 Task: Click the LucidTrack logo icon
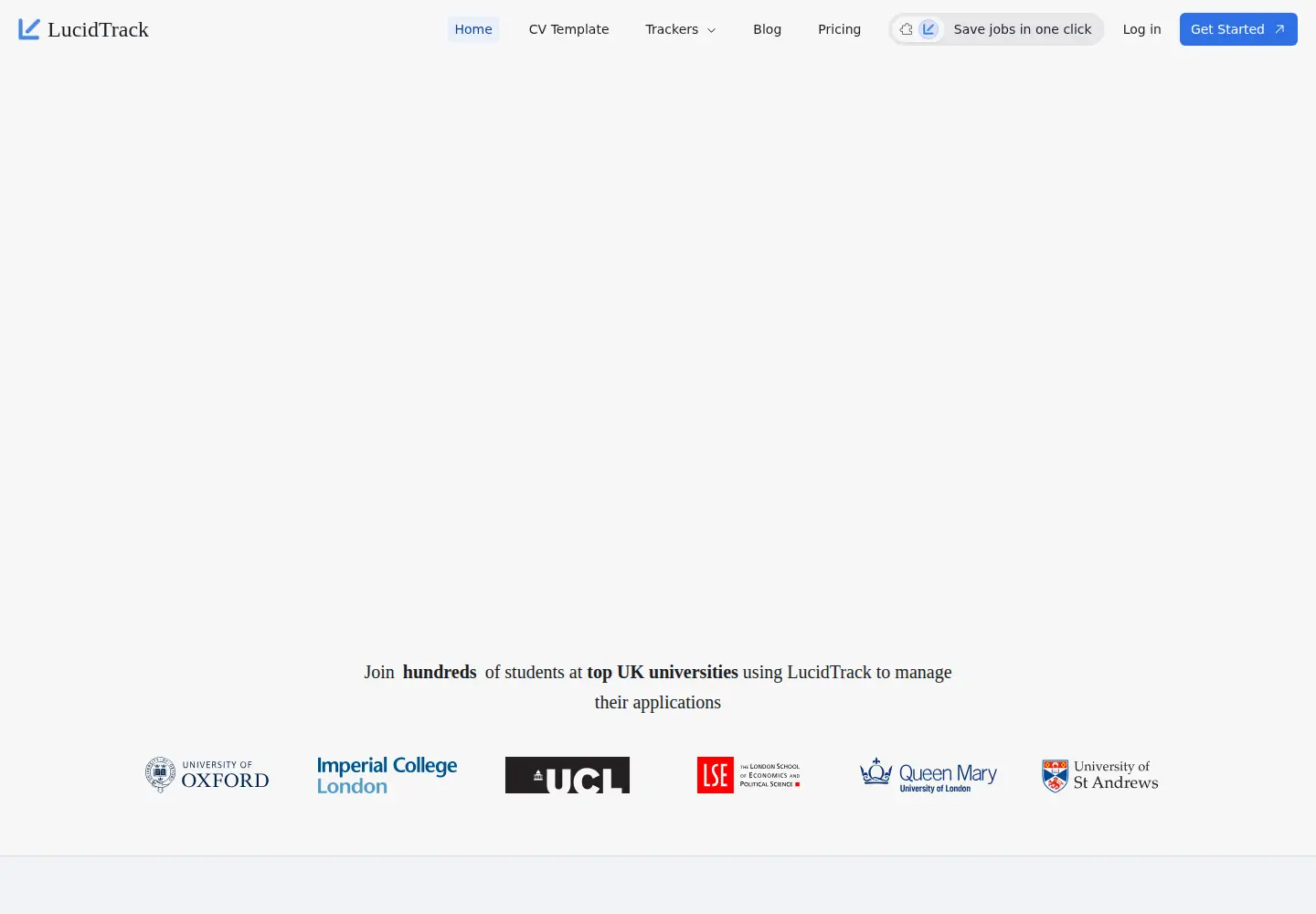[29, 29]
